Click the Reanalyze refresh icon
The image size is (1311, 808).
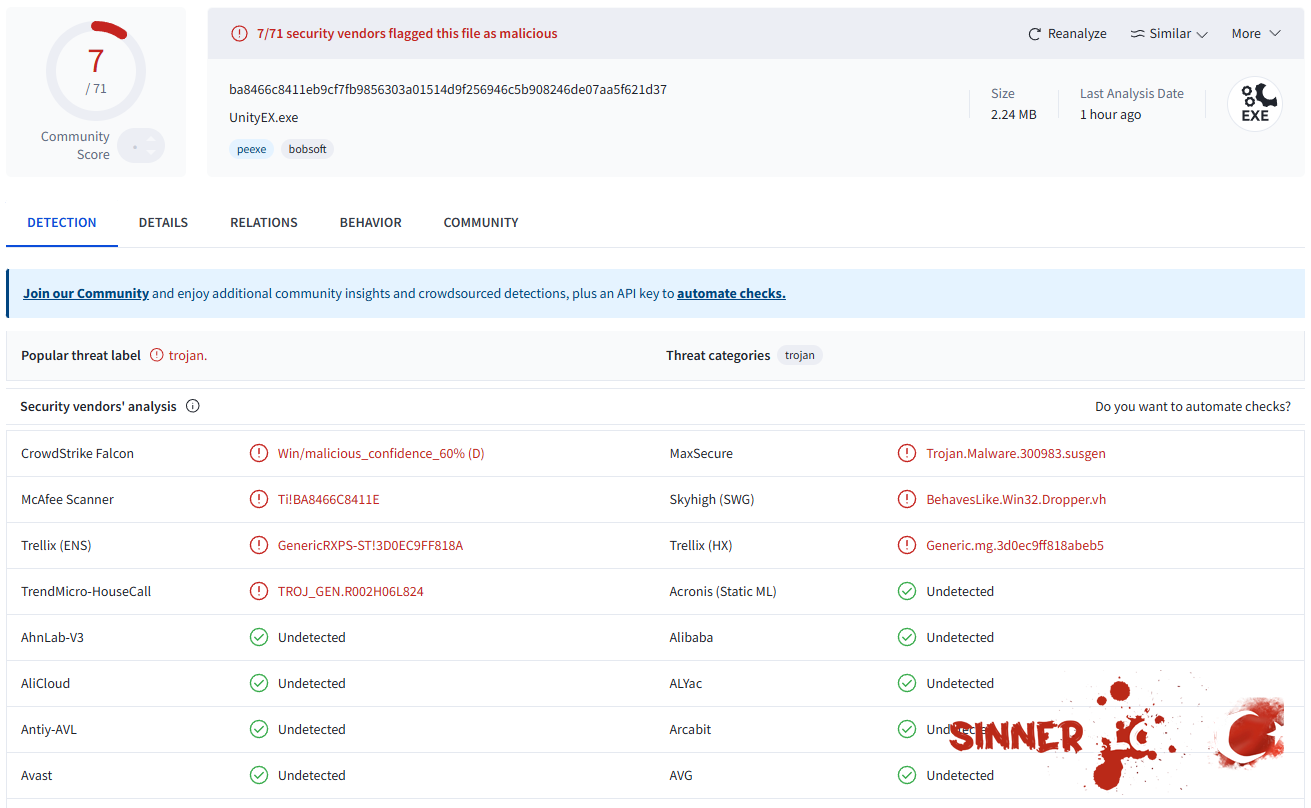pos(1035,34)
